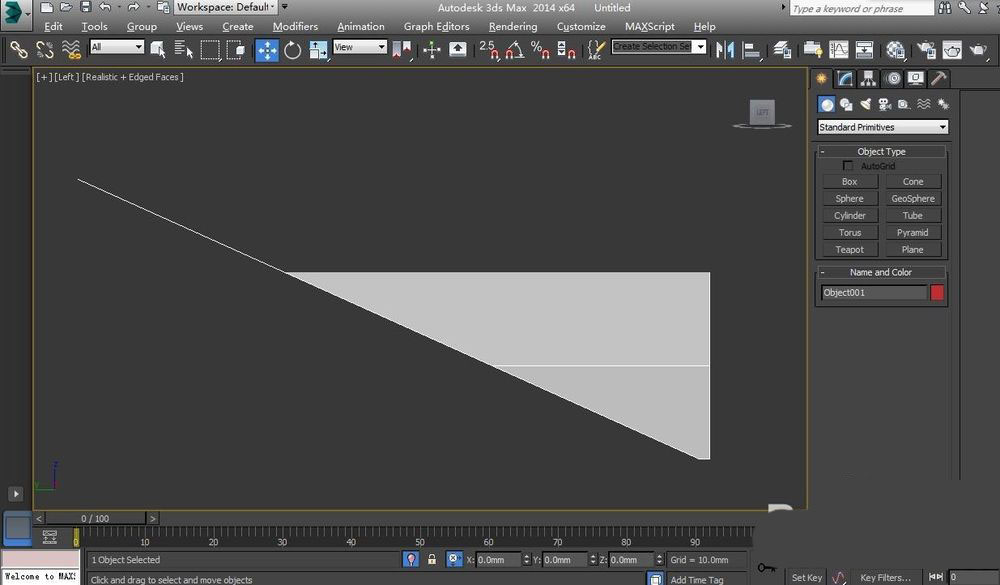Open the Workspace: Default dropdown
The width and height of the screenshot is (1000, 585).
[x=226, y=7]
